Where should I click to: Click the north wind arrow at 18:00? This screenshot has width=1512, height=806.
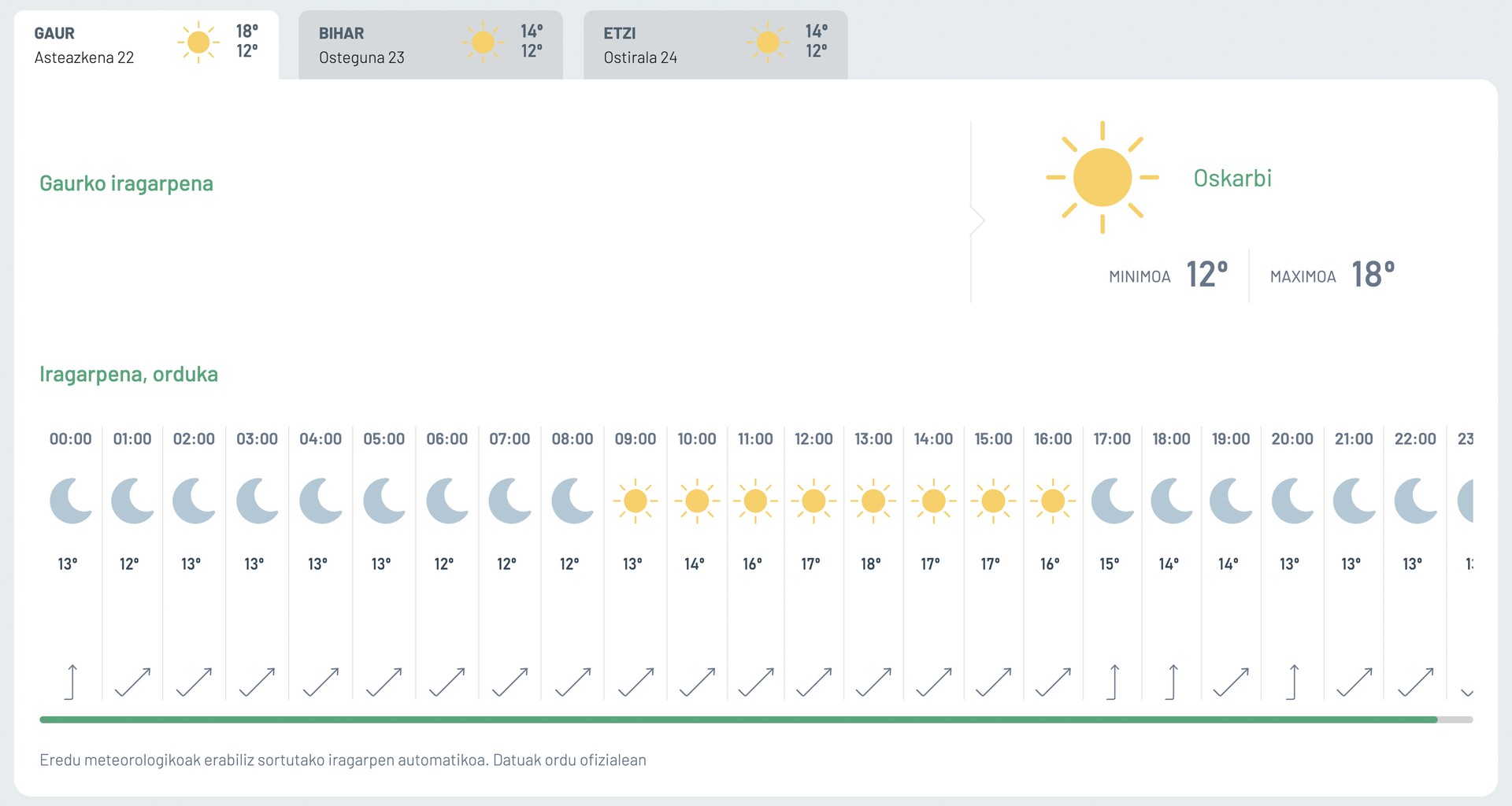click(1171, 682)
